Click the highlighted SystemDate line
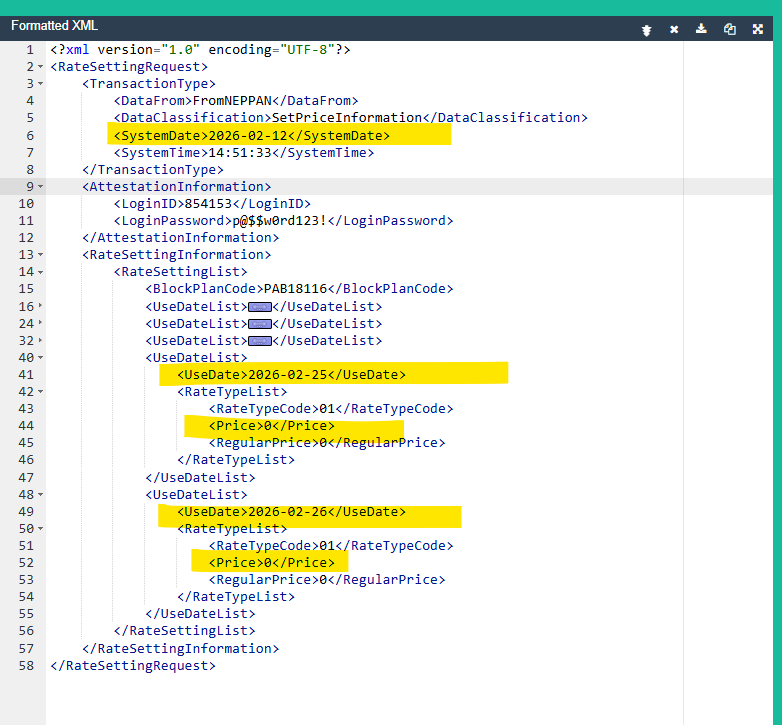The width and height of the screenshot is (782, 725). 251,135
